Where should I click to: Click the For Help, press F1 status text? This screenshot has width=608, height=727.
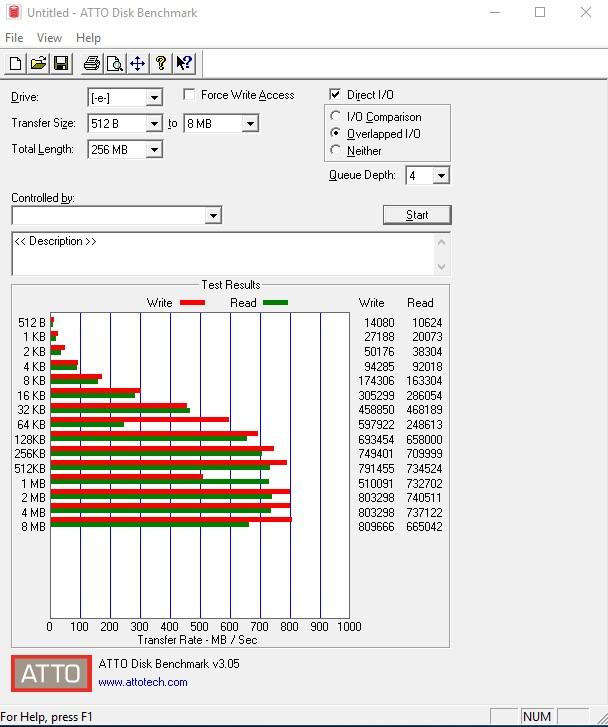click(46, 717)
